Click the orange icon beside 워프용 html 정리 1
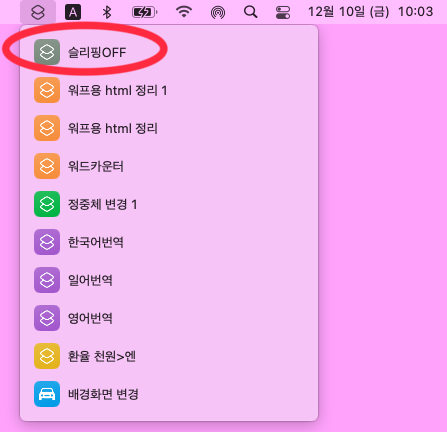This screenshot has width=447, height=432. coord(47,90)
